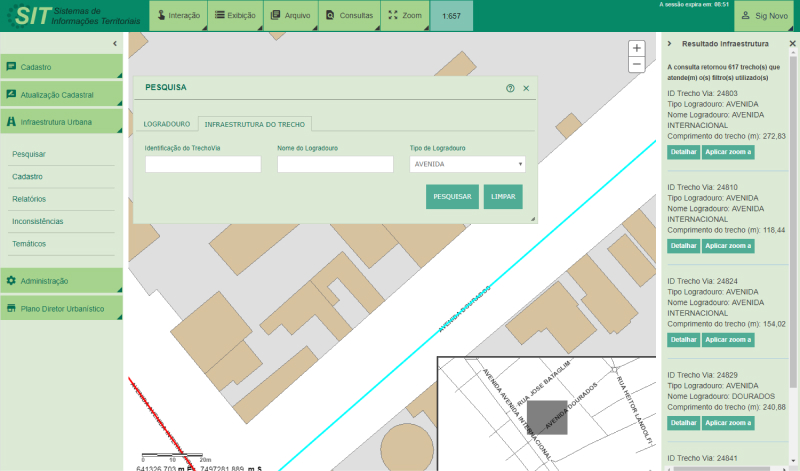Close the Pesquisa search dialog

[526, 88]
